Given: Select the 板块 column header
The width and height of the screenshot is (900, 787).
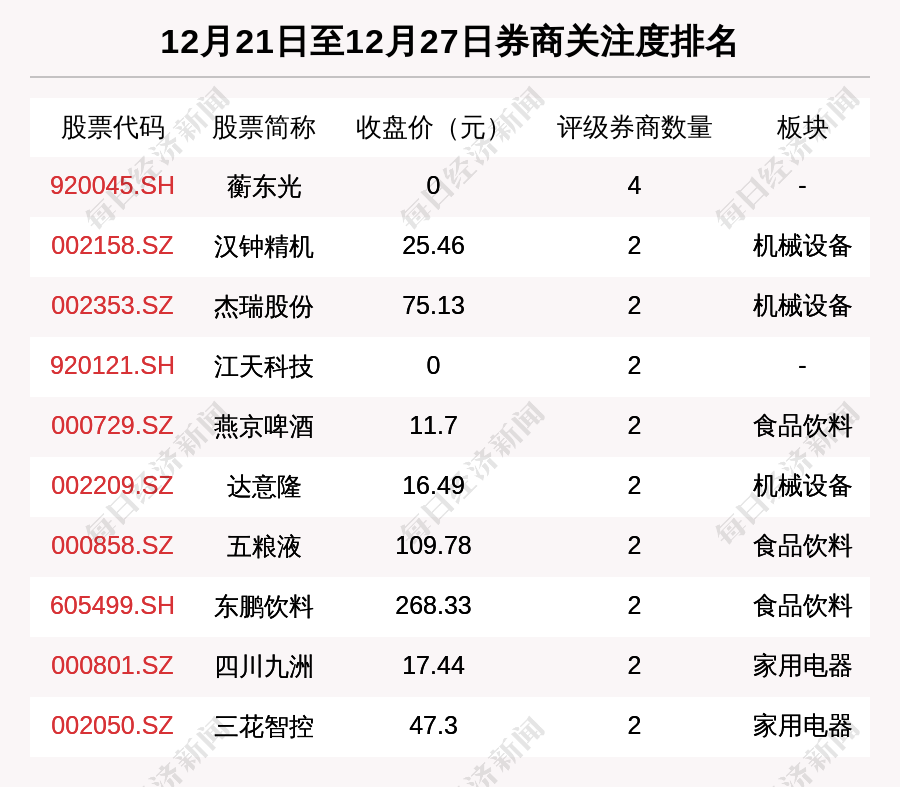Looking at the screenshot, I should tap(802, 127).
